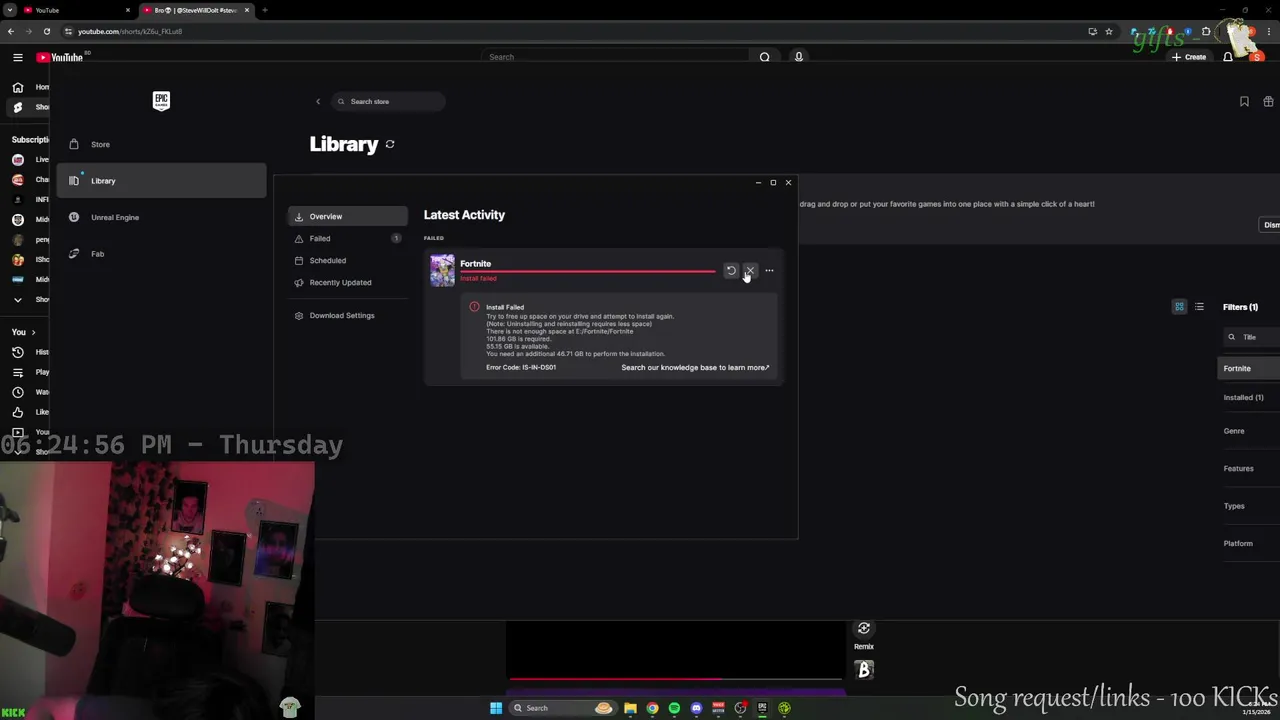1280x720 pixels.
Task: Expand the Features filter
Action: click(x=1238, y=468)
